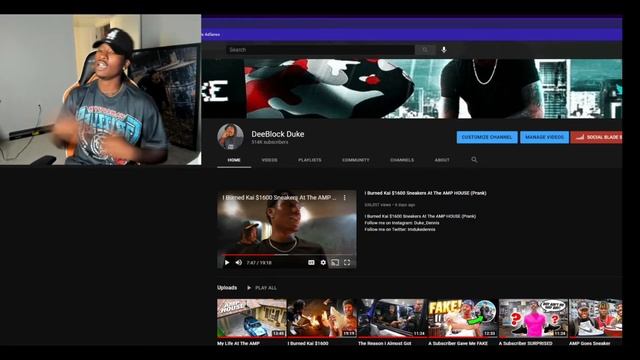640x360 pixels.
Task: Click the webcam overlay video
Action: tap(100, 90)
